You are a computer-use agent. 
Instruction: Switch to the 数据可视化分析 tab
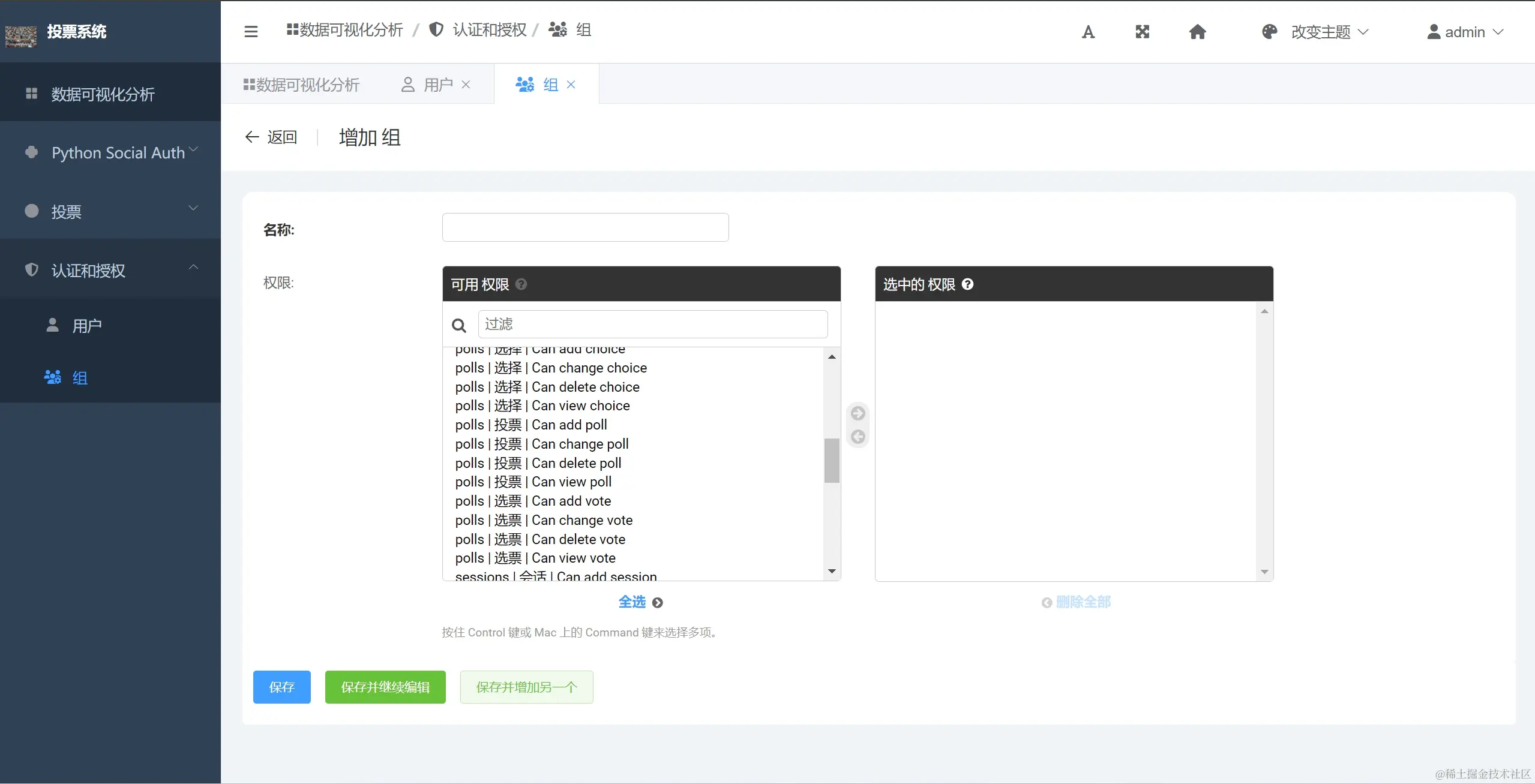tap(301, 85)
